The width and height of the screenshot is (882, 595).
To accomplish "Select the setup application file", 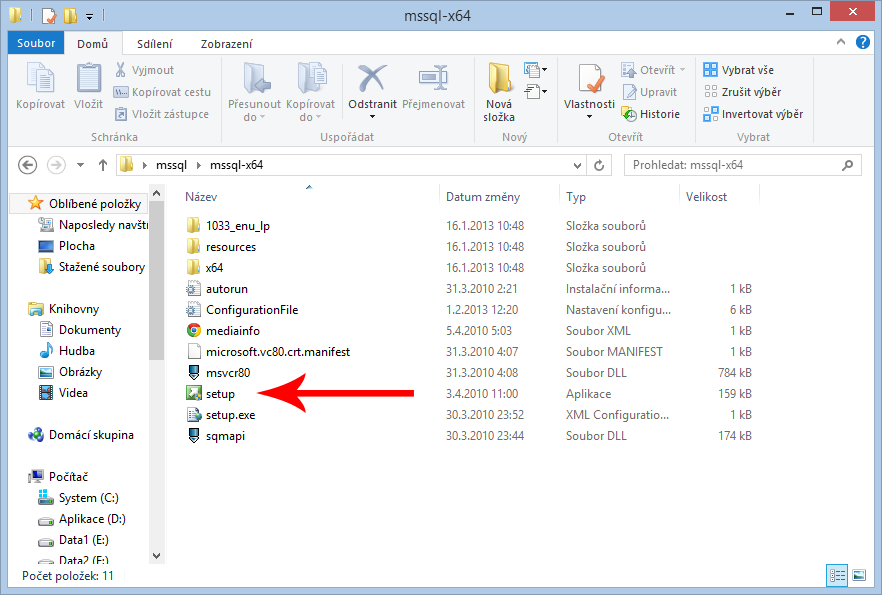I will click(220, 394).
